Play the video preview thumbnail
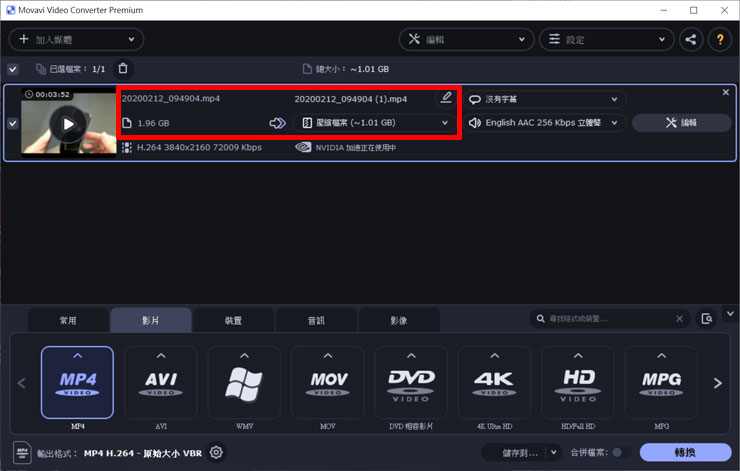Screen dimensions: 740x471 click(x=68, y=124)
